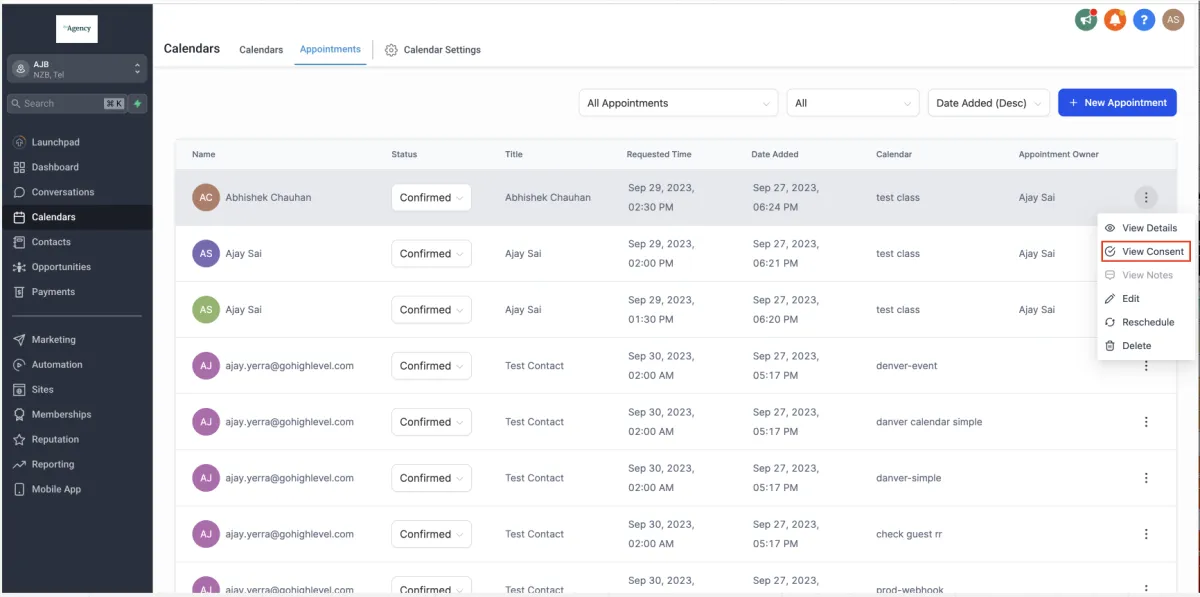
Task: Select Delete from the appointment menu
Action: click(1136, 346)
